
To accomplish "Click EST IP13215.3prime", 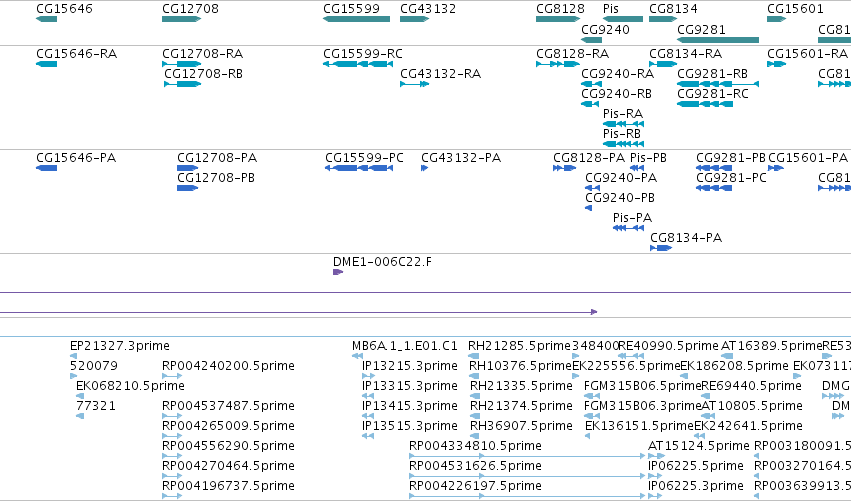I will 368,376.
